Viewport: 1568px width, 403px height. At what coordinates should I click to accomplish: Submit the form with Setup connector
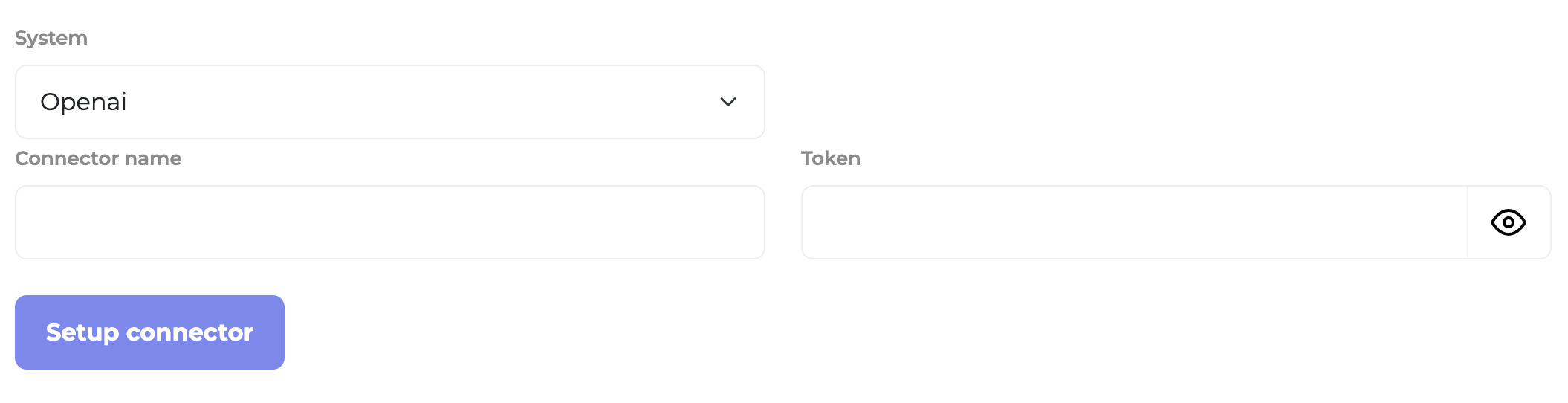tap(149, 332)
